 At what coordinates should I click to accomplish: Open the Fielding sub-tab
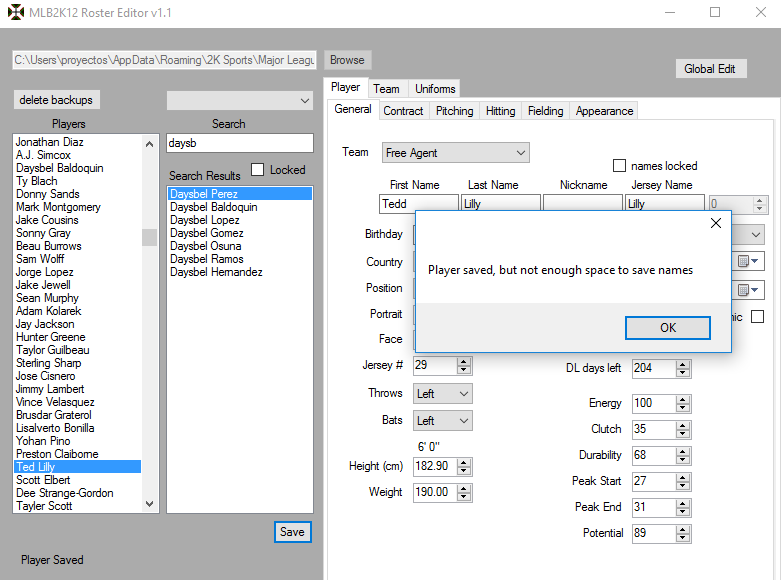545,111
